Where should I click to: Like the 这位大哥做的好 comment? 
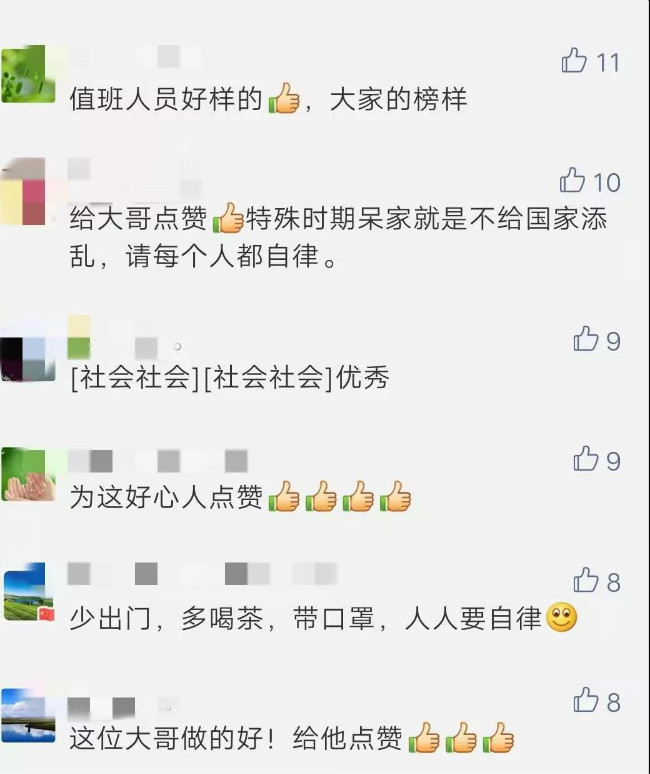(x=586, y=699)
